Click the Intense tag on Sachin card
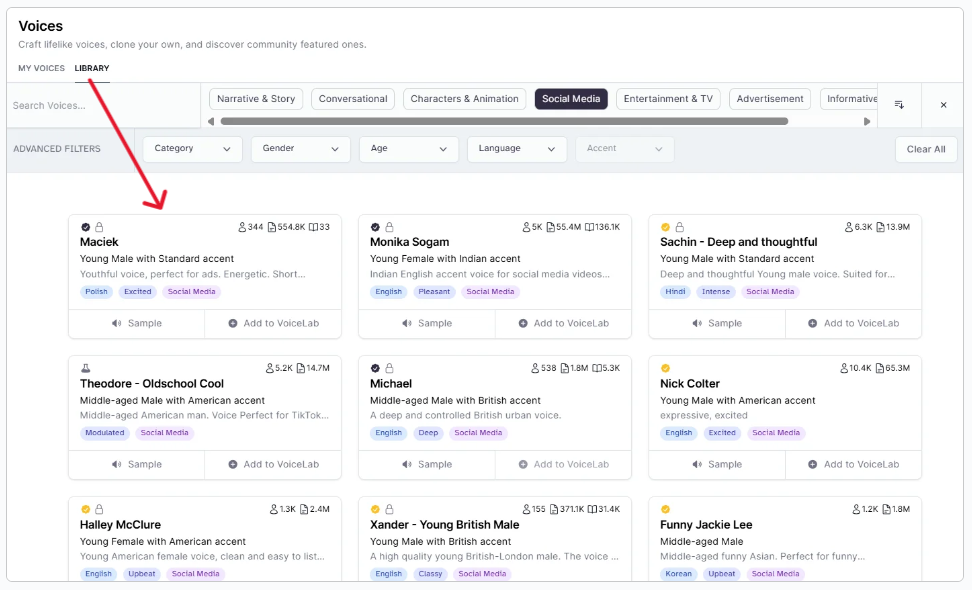972x590 pixels. click(716, 291)
